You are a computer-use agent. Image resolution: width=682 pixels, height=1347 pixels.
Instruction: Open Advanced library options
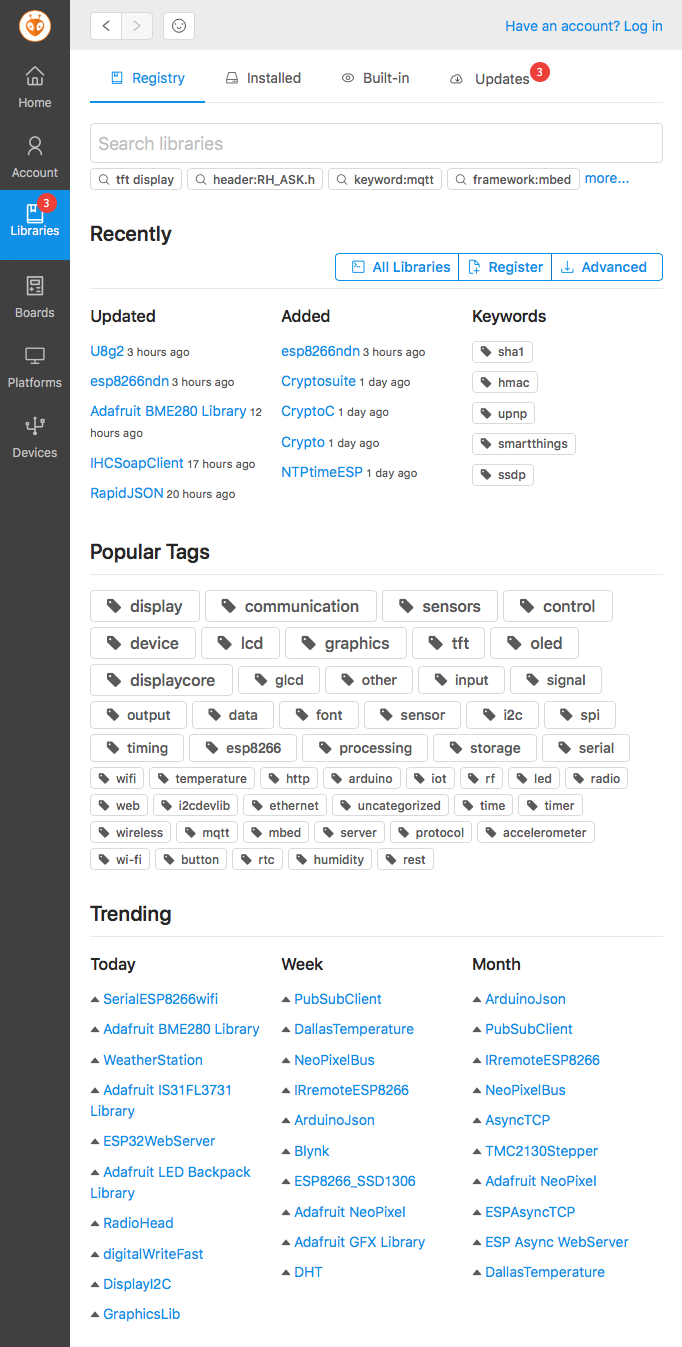607,267
